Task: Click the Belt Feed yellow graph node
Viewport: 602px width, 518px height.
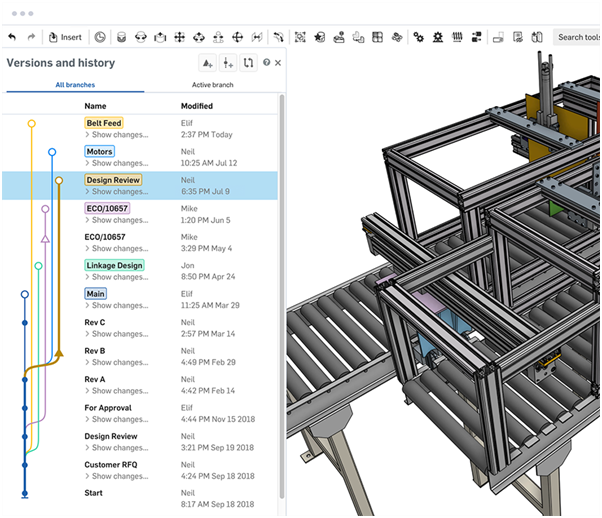Action: coord(31,123)
